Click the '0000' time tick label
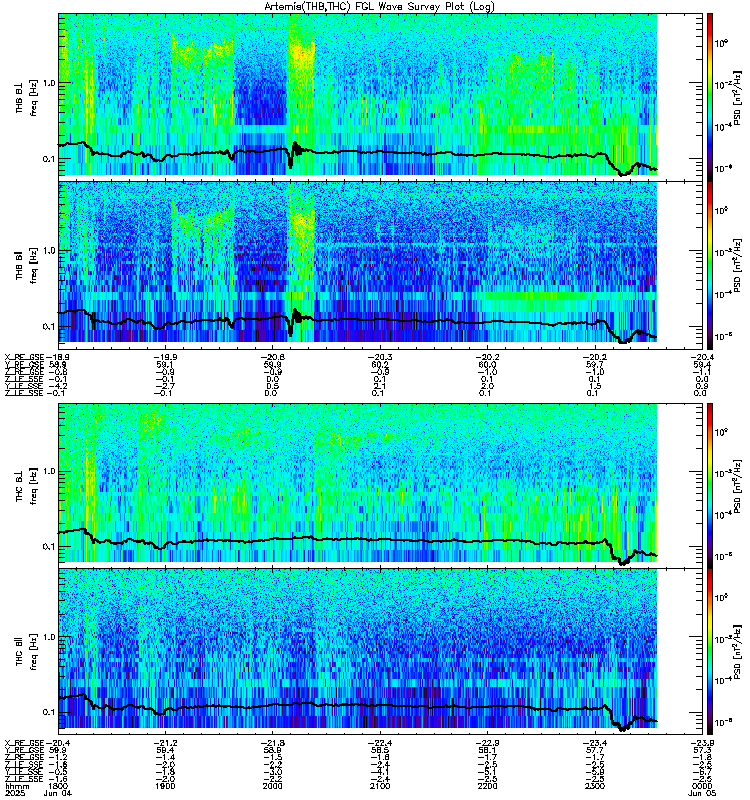750x800 pixels. pyautogui.click(x=702, y=786)
